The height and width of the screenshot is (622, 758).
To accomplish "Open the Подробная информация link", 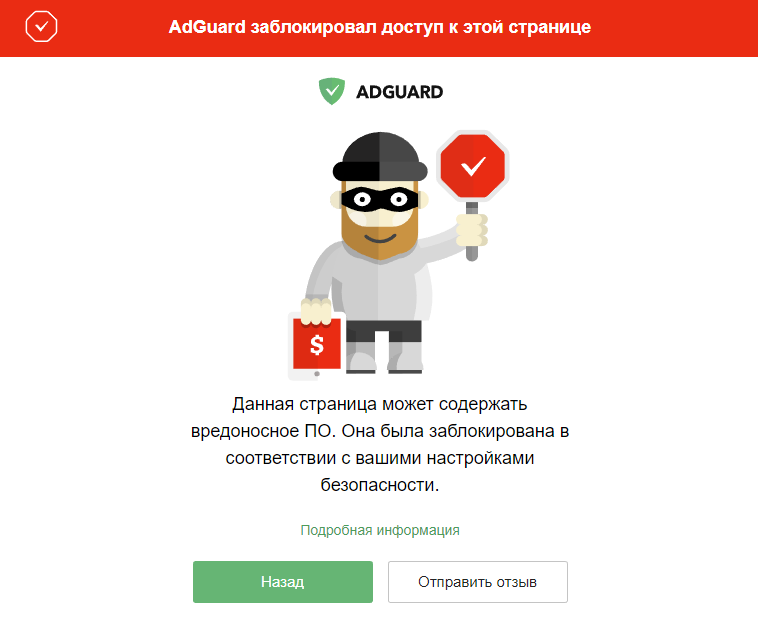I will click(x=380, y=530).
